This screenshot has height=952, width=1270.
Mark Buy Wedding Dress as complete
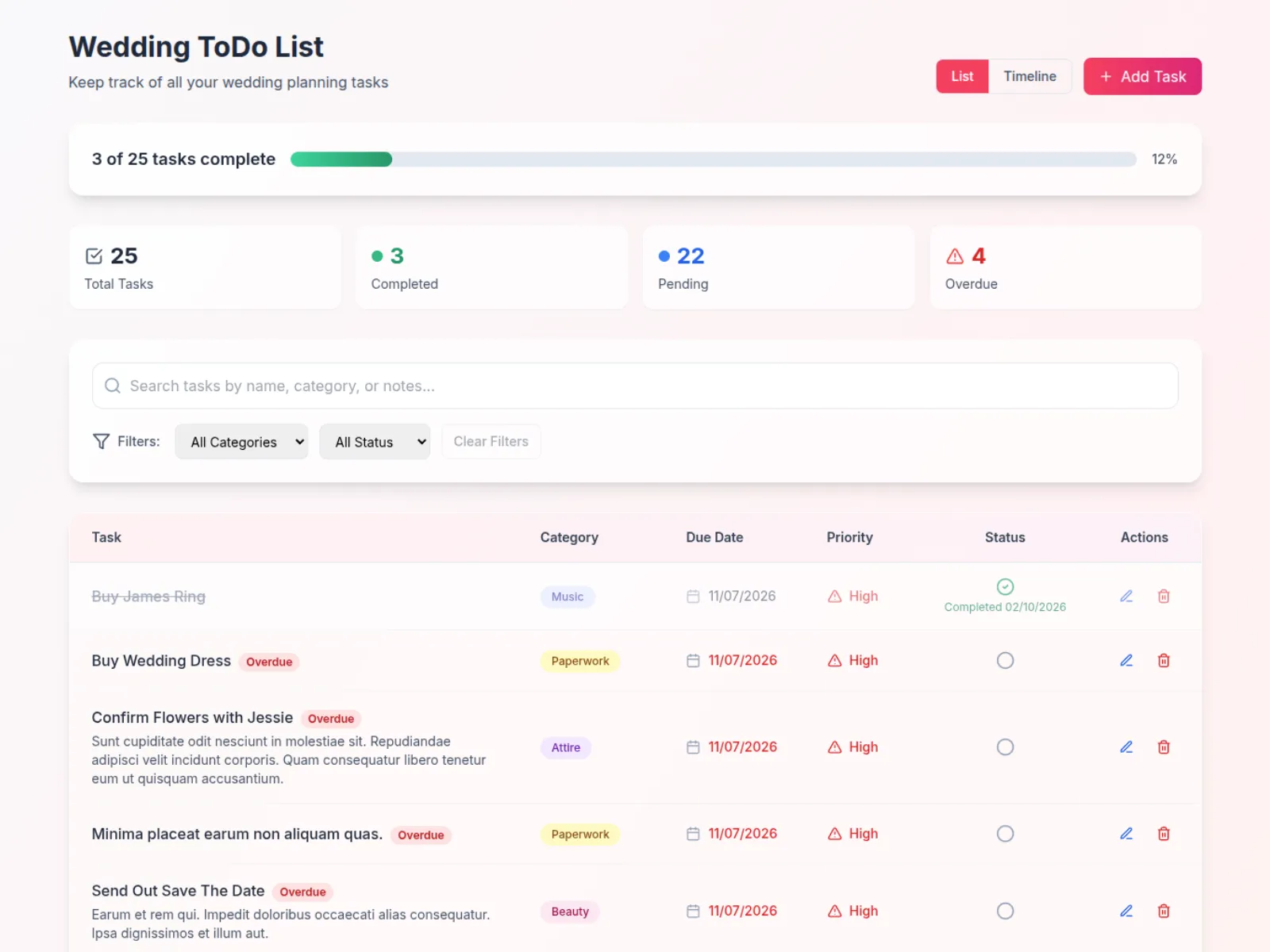(1005, 660)
